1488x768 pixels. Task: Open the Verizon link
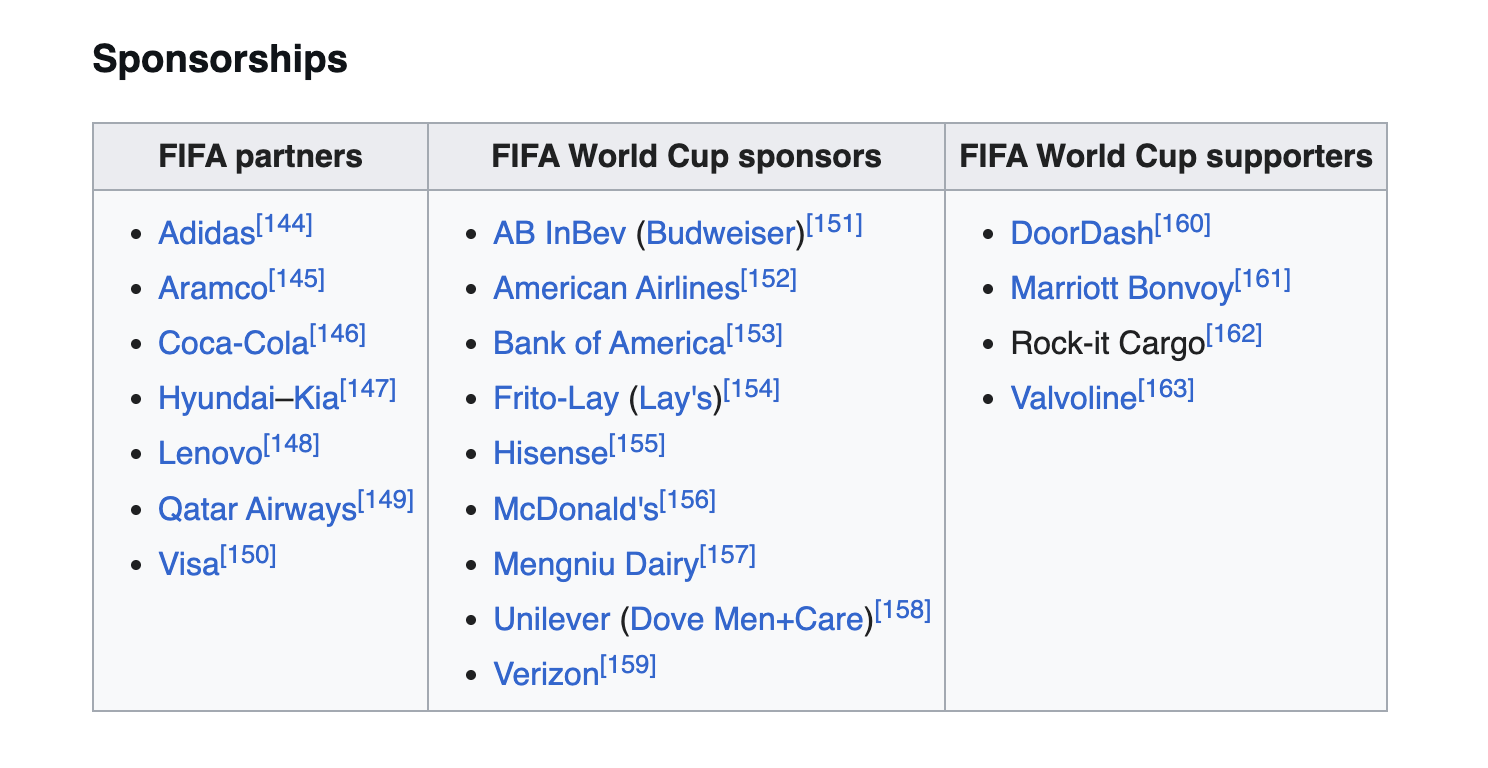[x=546, y=674]
